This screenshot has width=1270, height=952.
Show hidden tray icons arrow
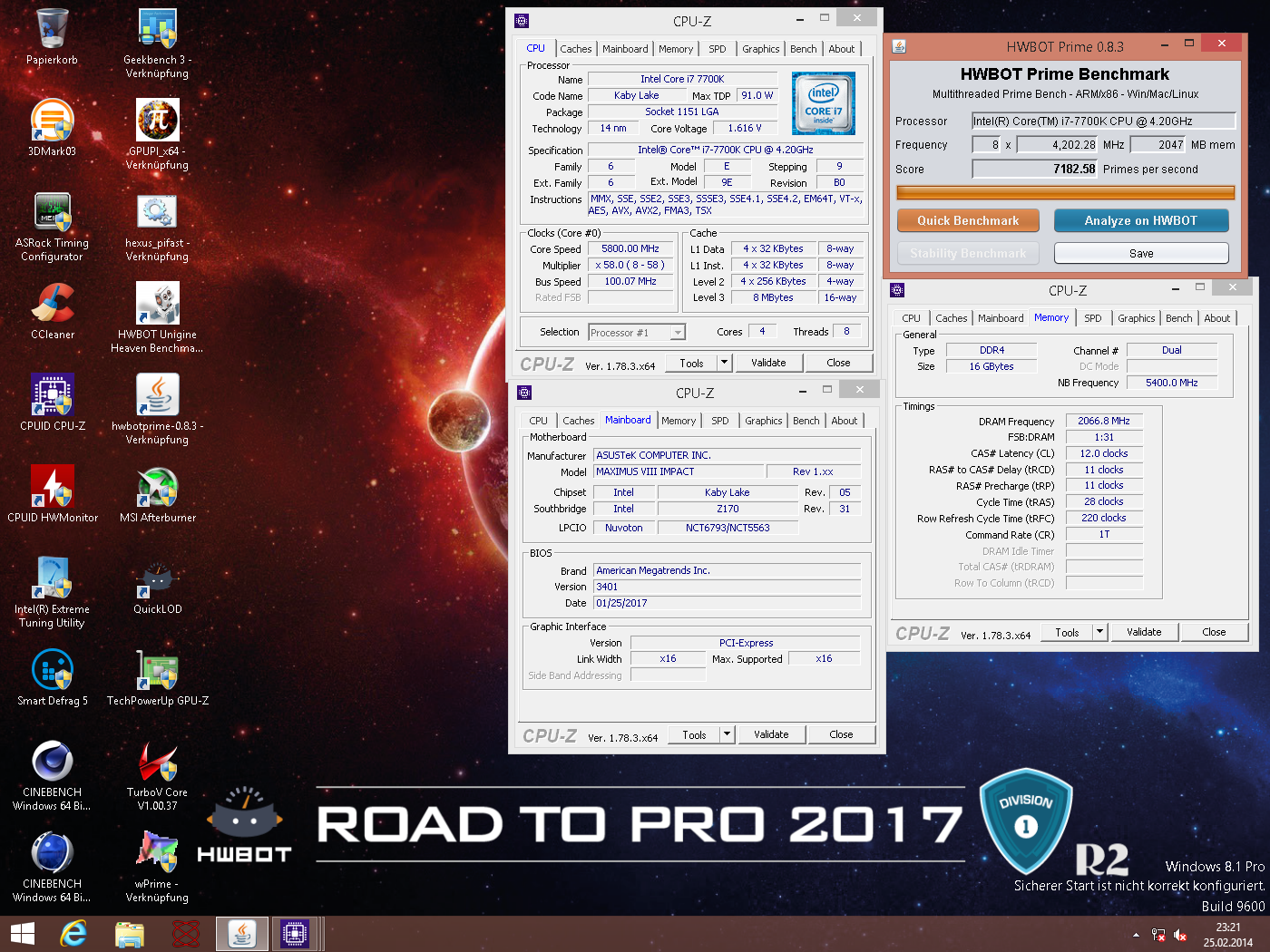click(1136, 935)
